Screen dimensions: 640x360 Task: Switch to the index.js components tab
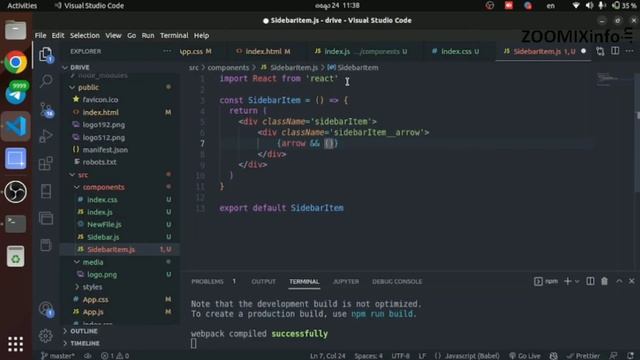point(362,51)
